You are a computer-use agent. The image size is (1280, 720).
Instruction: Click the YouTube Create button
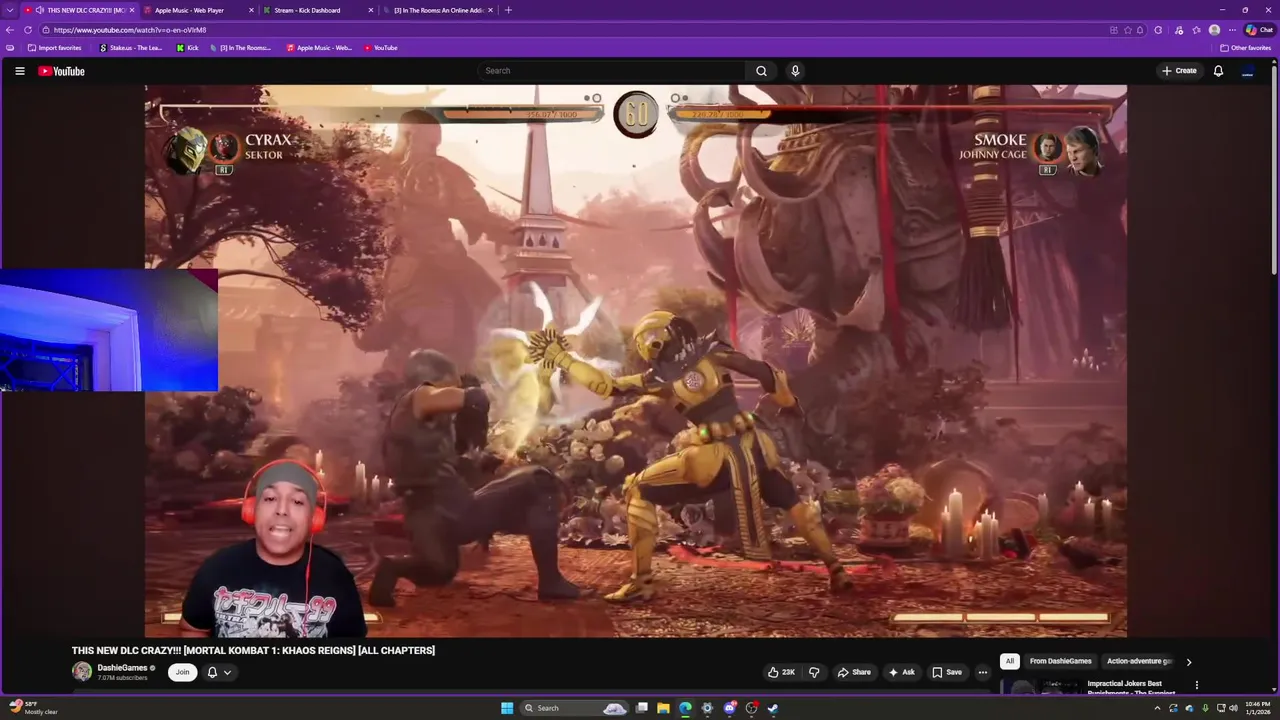click(1179, 71)
